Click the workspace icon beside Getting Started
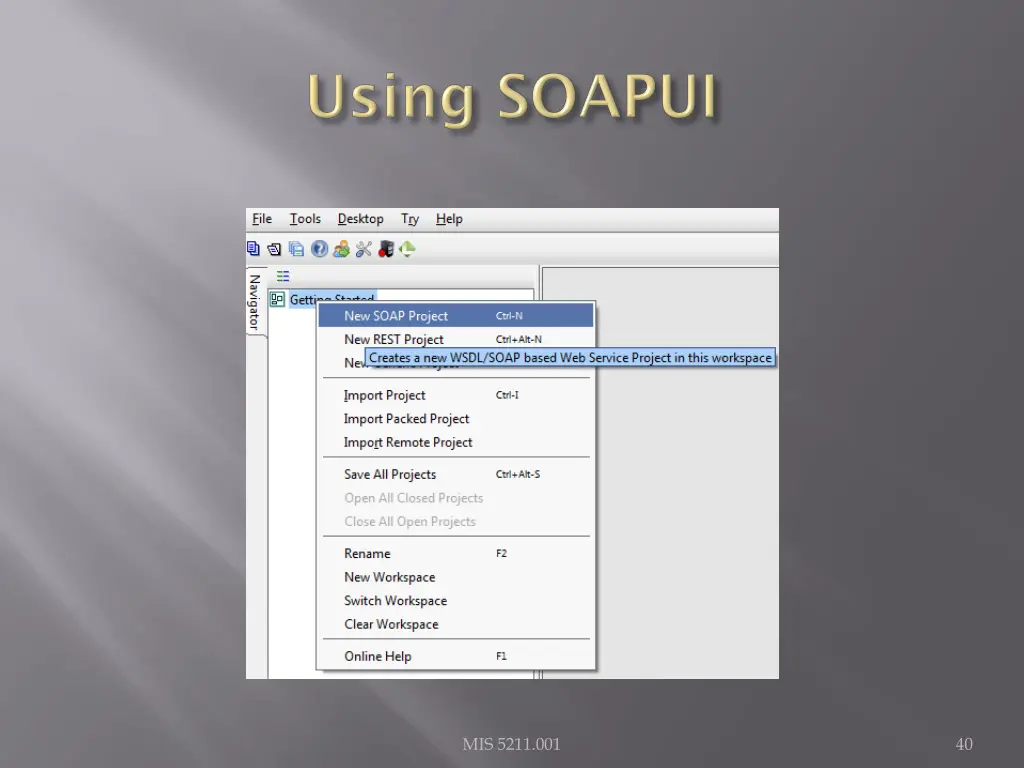 click(x=278, y=299)
